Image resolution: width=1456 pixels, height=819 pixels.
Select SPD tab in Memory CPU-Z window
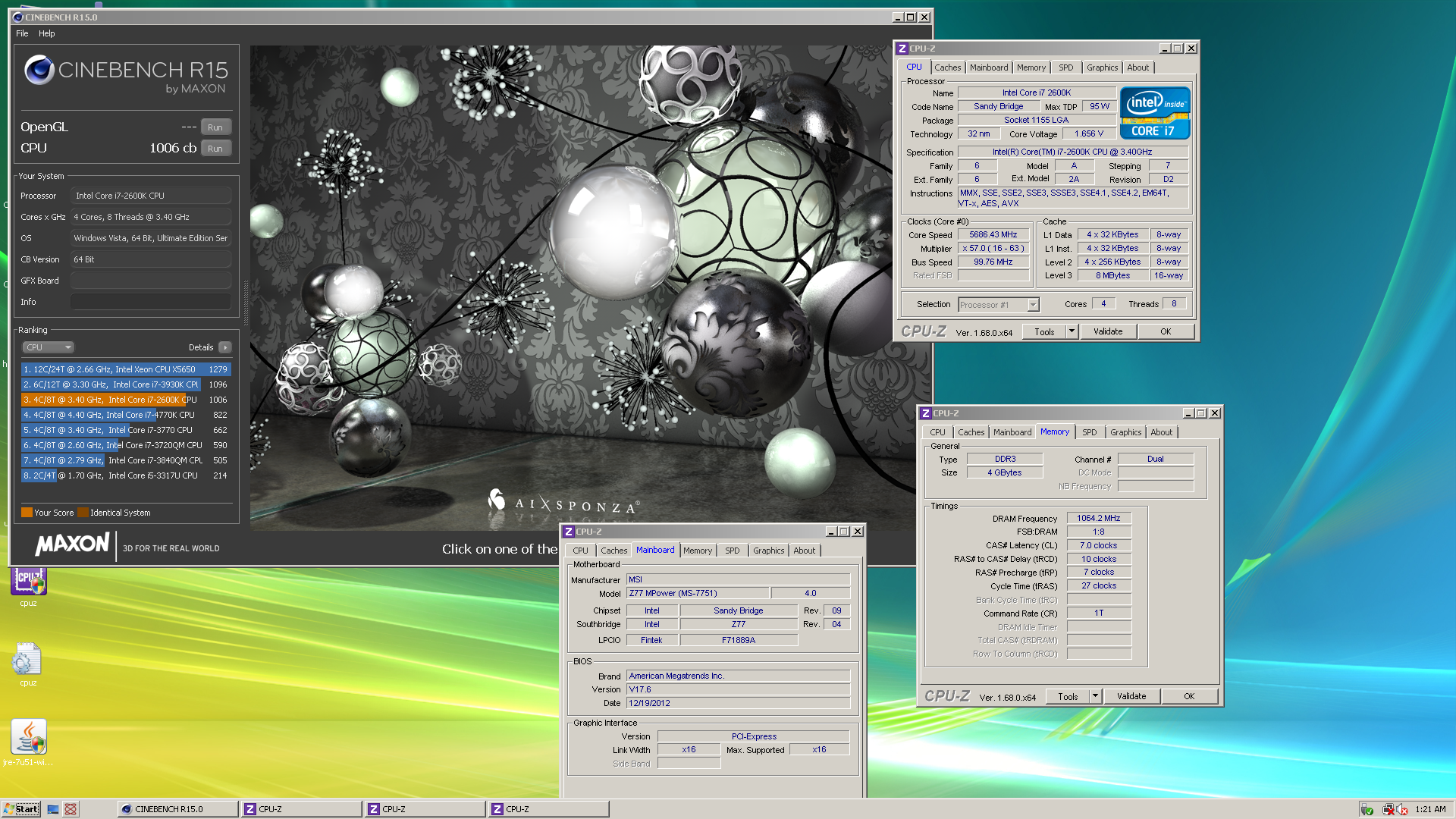pos(1090,432)
